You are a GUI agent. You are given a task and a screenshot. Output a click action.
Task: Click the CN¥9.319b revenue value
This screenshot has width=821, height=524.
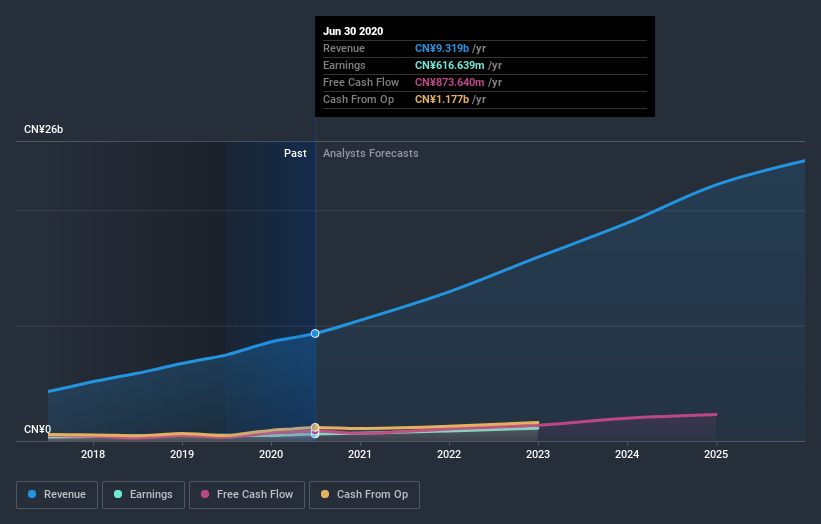(x=442, y=48)
